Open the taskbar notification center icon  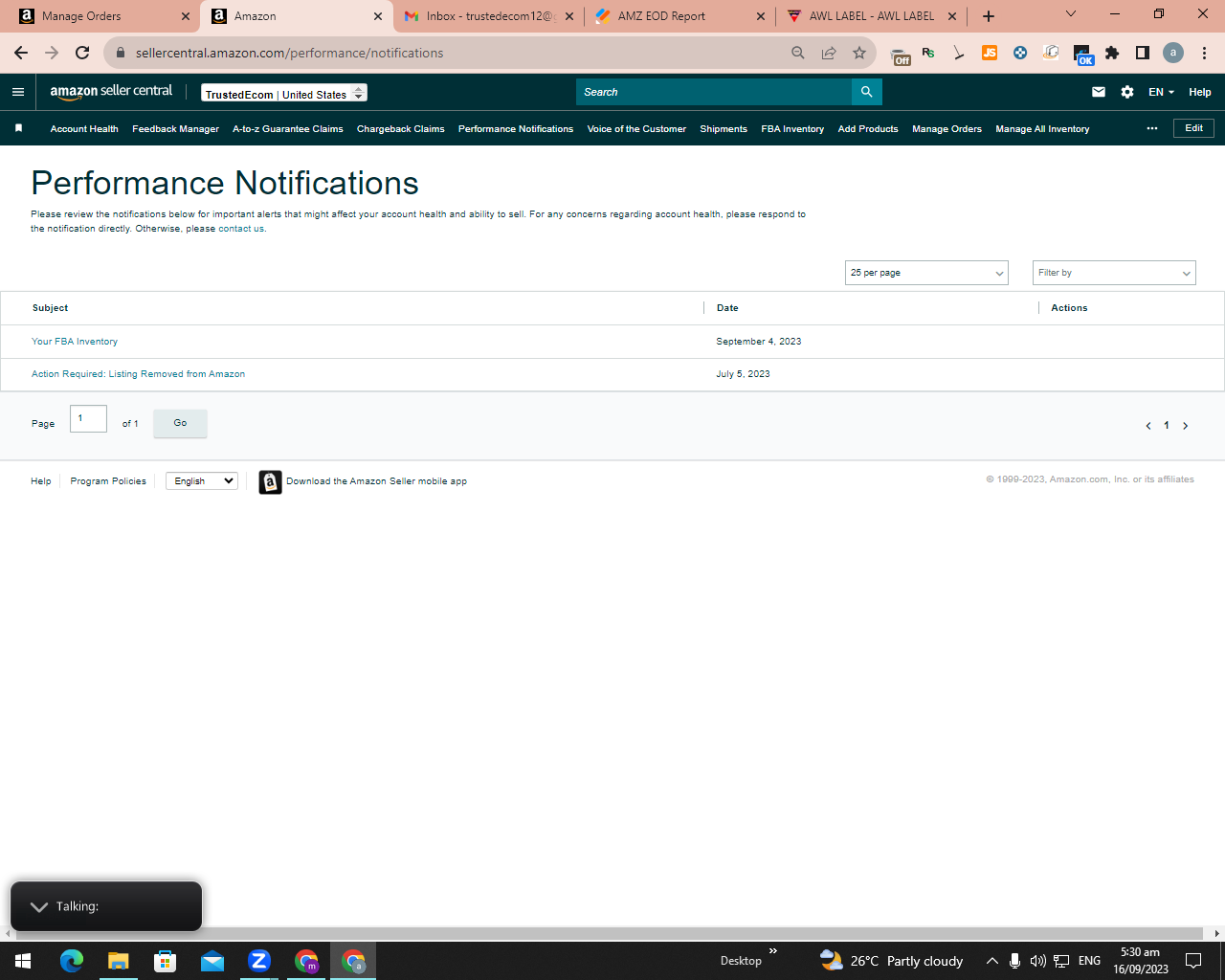click(1193, 961)
